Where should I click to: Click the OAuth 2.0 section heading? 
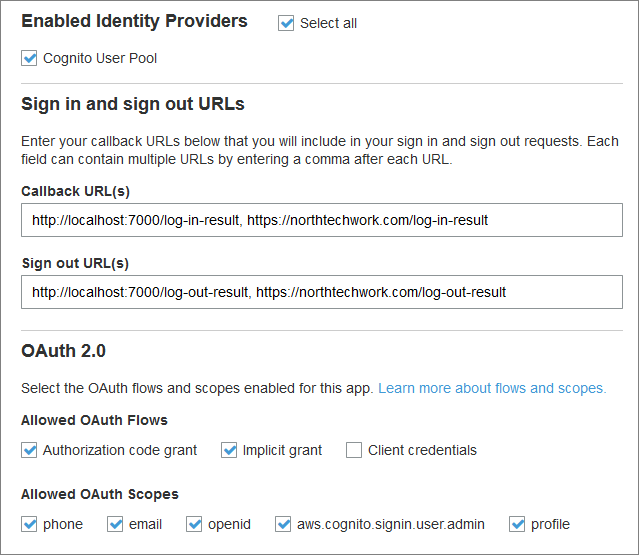64,351
